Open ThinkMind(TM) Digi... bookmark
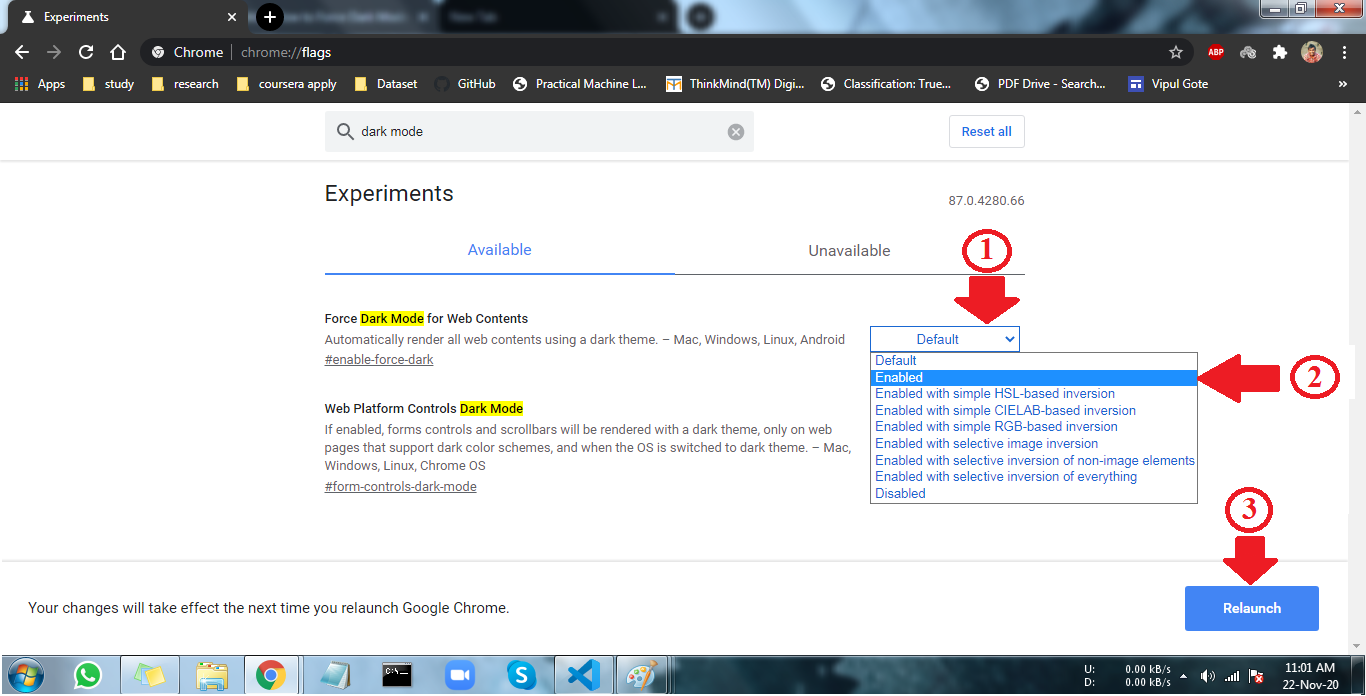Viewport: 1366px width, 696px height. pyautogui.click(x=735, y=84)
